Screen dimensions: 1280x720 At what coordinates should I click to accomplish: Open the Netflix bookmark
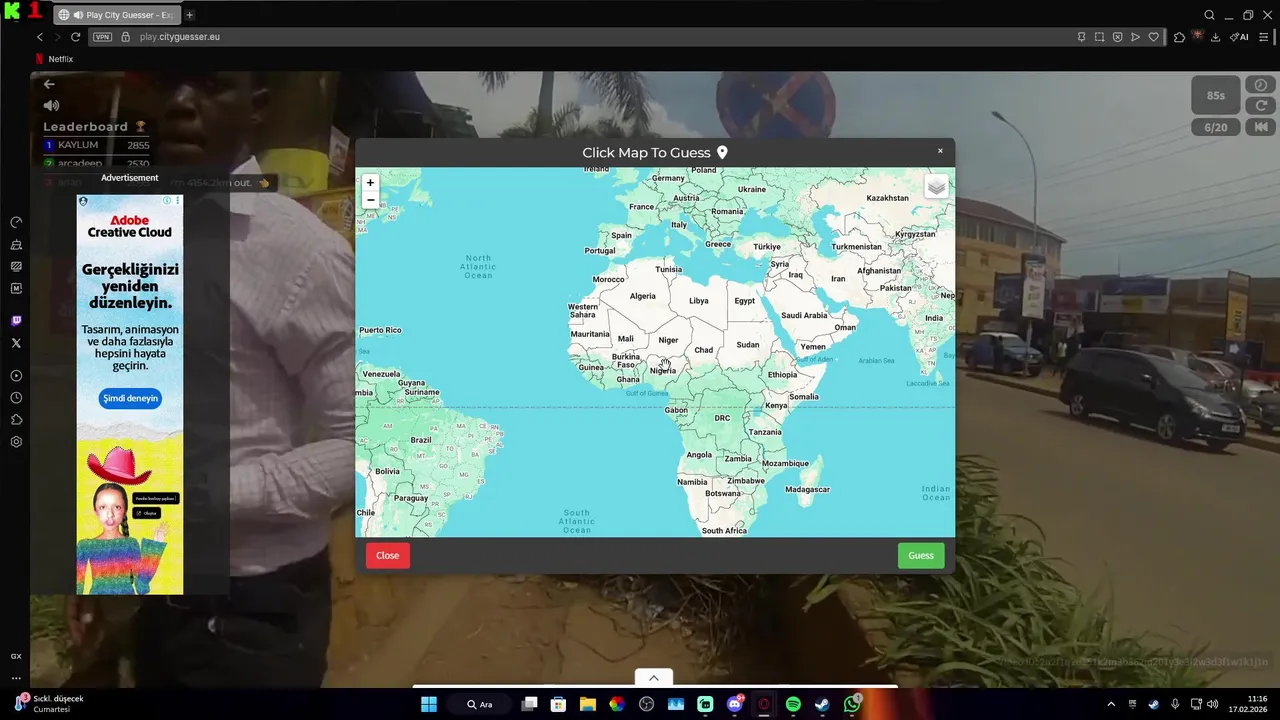pos(54,59)
